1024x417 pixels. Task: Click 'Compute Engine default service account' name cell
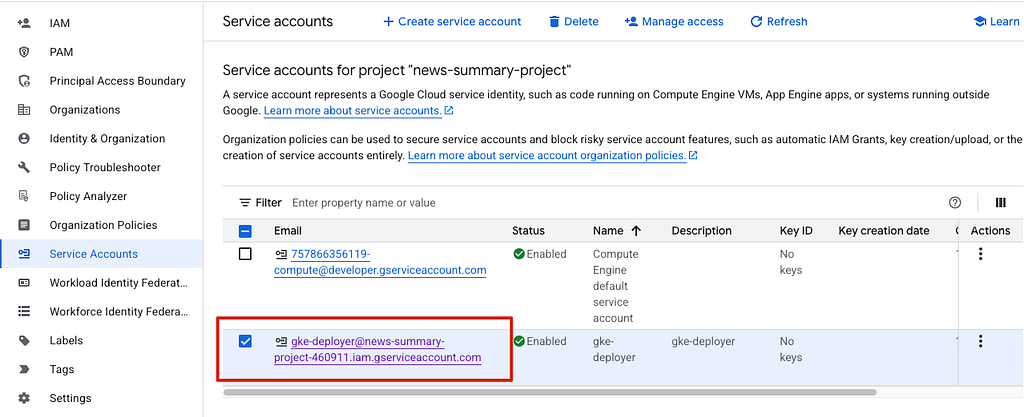(x=615, y=286)
